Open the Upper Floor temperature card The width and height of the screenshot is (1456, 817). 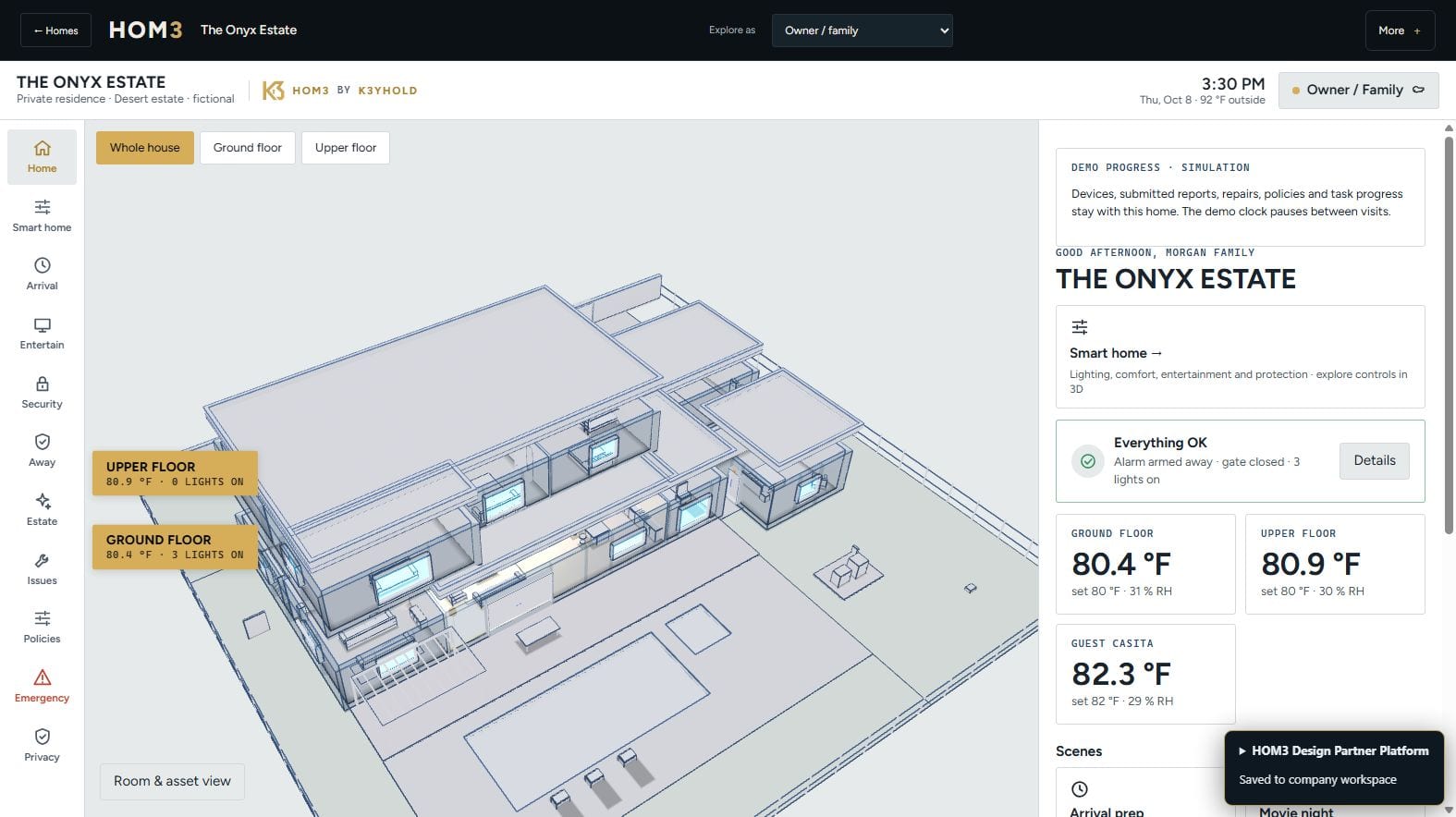point(1335,565)
